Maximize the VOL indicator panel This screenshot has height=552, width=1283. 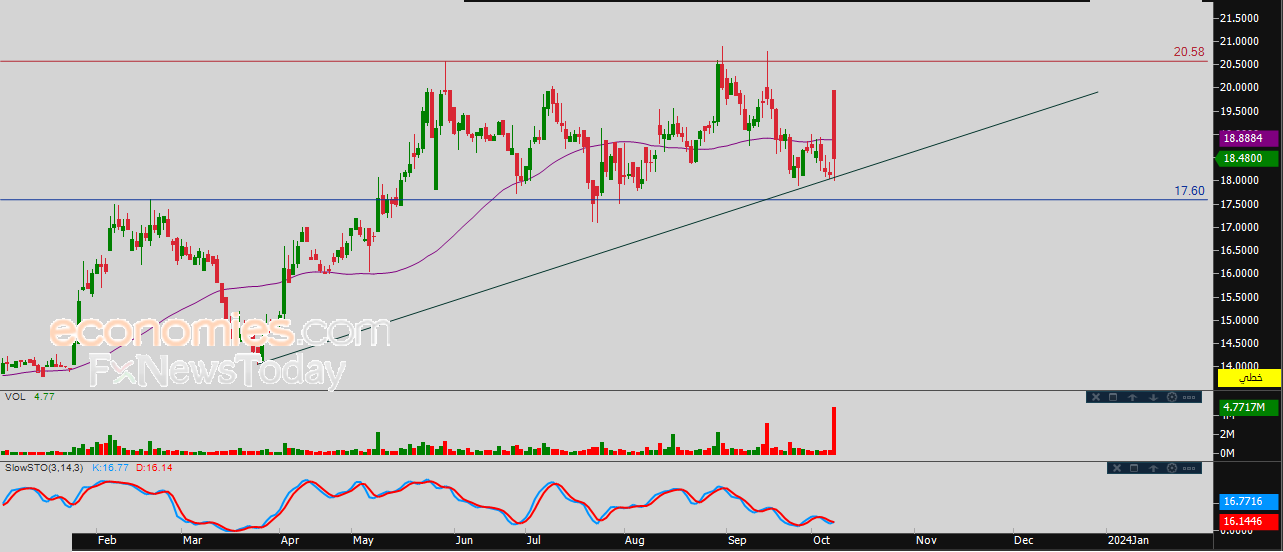coord(1113,397)
